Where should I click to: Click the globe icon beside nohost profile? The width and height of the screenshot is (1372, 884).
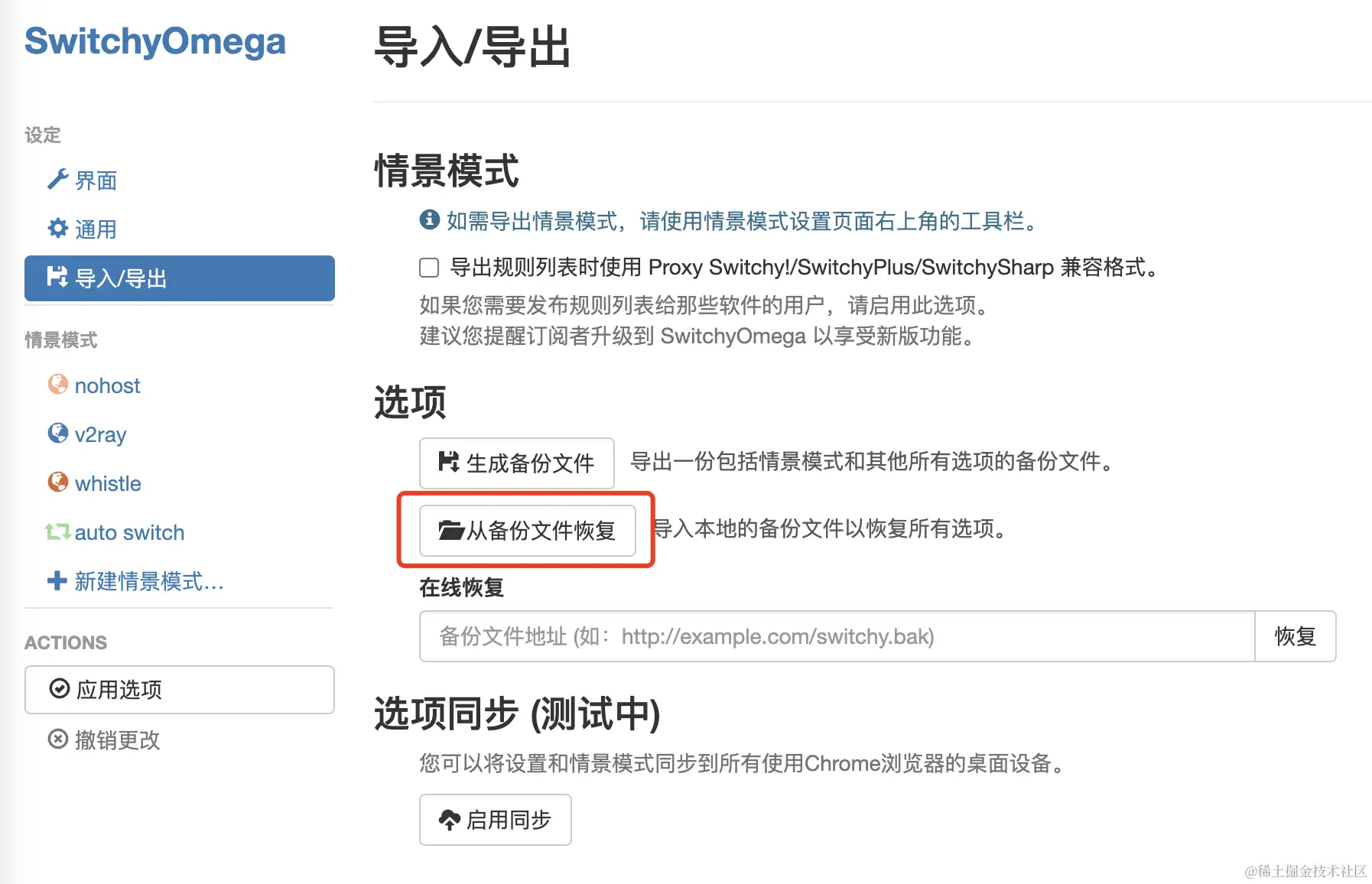[x=58, y=384]
